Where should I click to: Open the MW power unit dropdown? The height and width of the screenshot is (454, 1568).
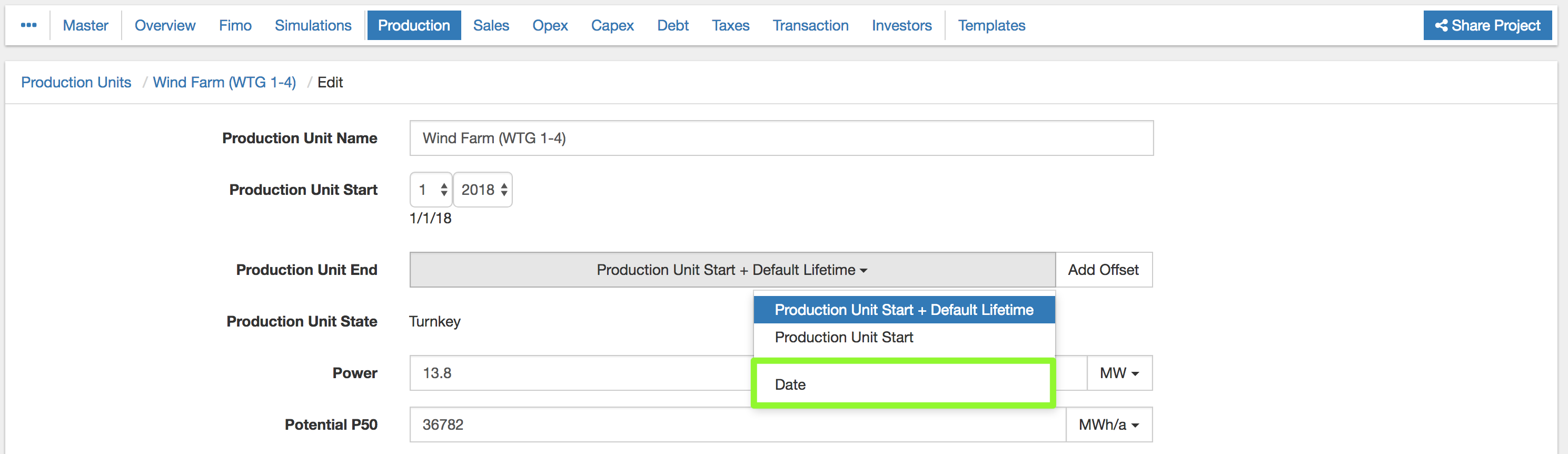pyautogui.click(x=1119, y=373)
